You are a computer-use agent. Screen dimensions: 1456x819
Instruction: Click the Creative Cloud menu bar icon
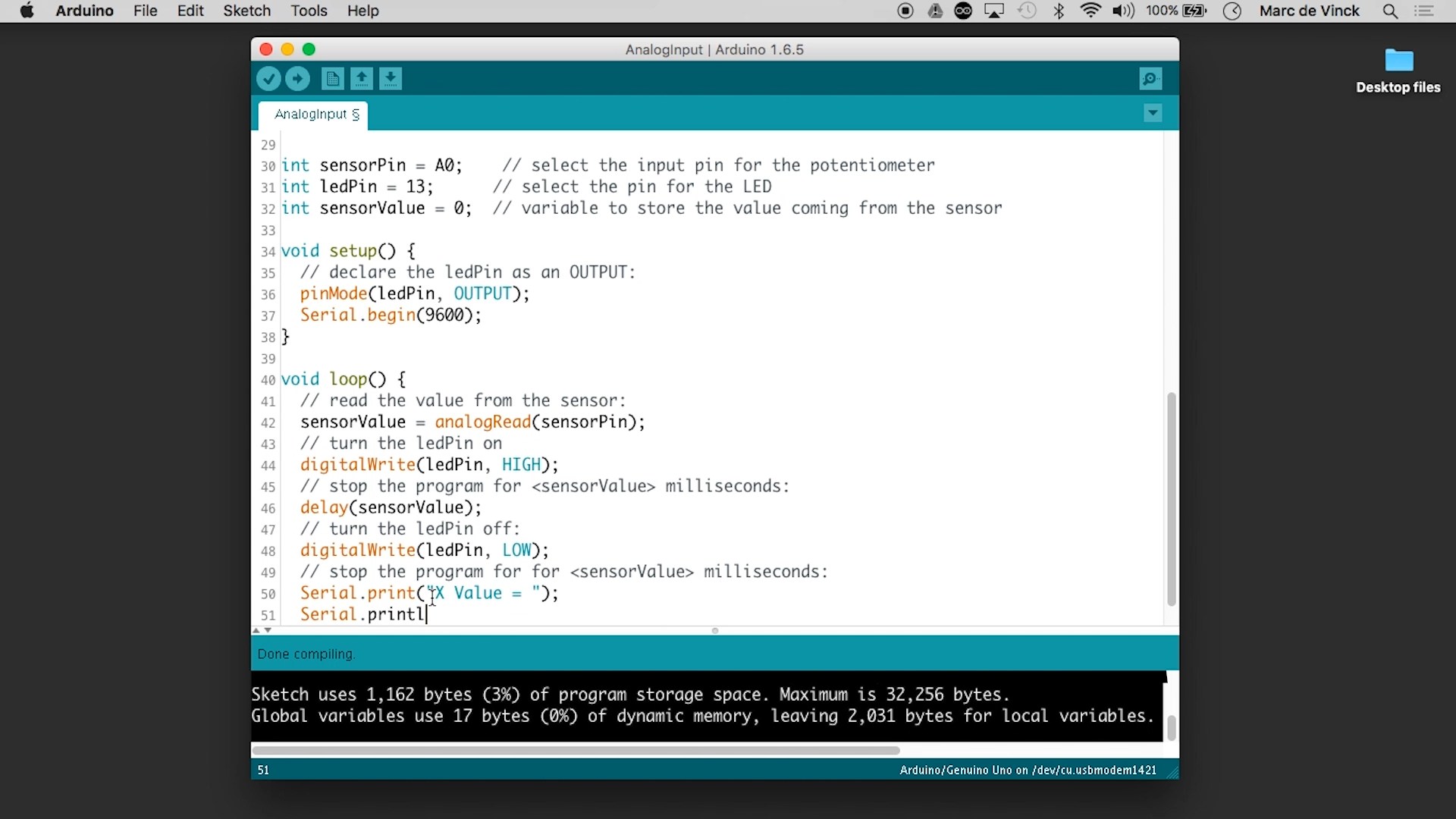click(964, 11)
